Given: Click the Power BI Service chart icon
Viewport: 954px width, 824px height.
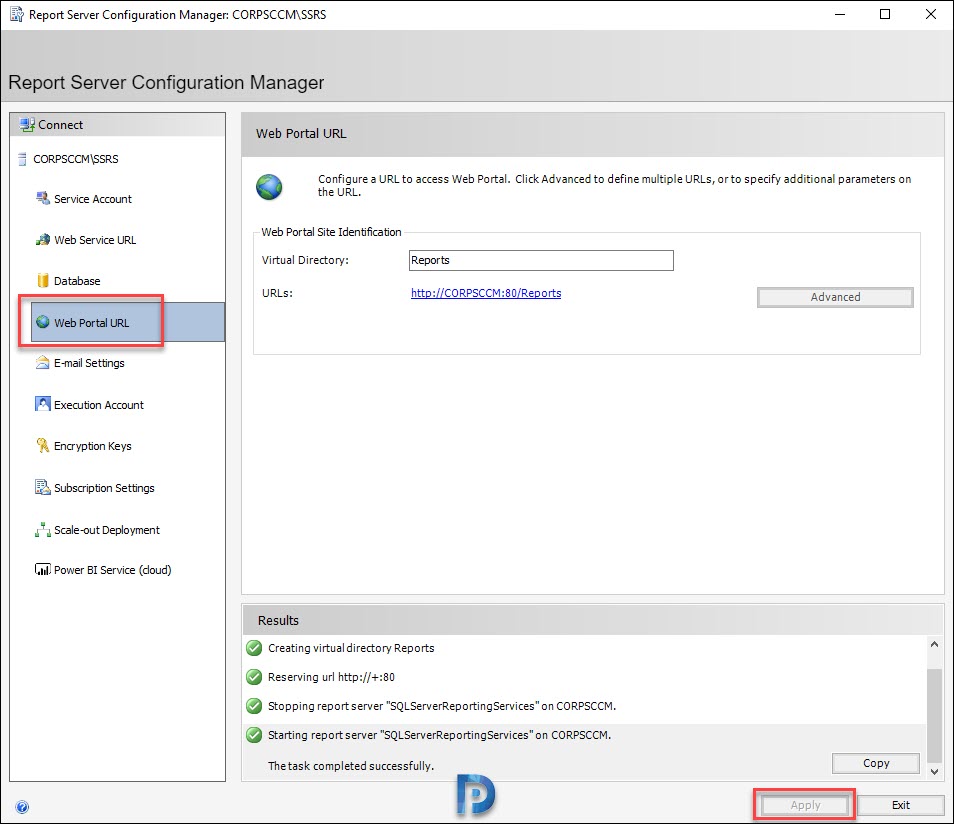Looking at the screenshot, I should coord(43,570).
